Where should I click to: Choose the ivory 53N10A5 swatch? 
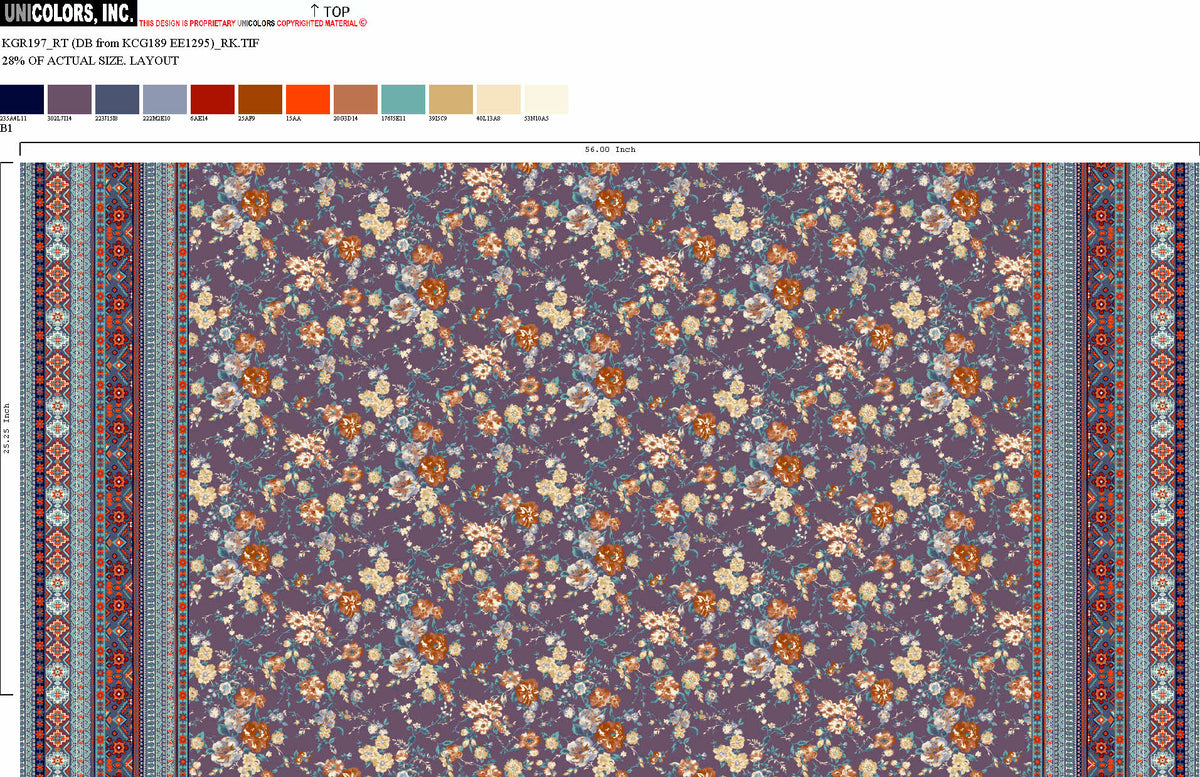[x=546, y=99]
